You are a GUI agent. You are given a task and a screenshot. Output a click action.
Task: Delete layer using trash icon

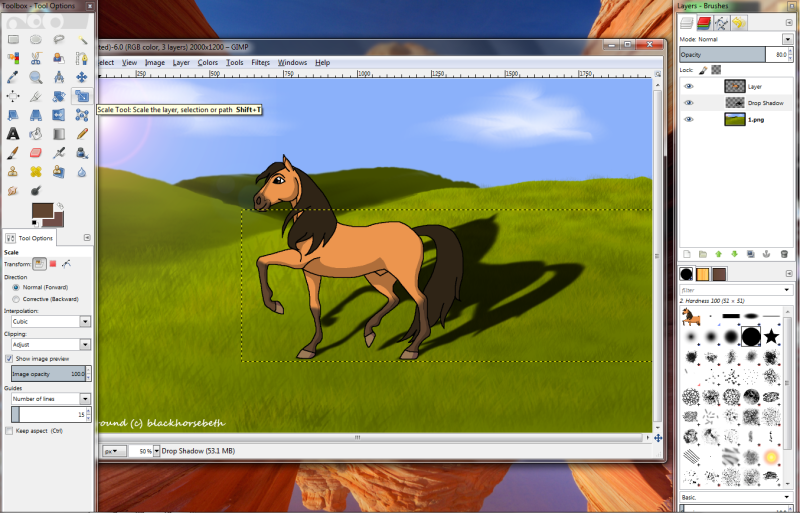tap(784, 254)
